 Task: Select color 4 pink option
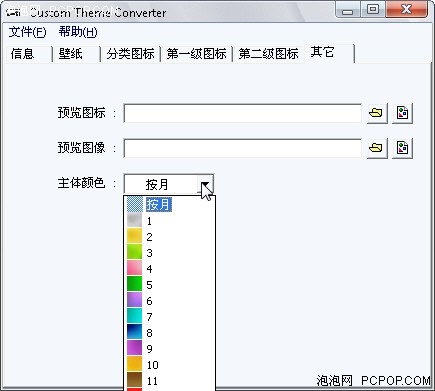click(170, 269)
